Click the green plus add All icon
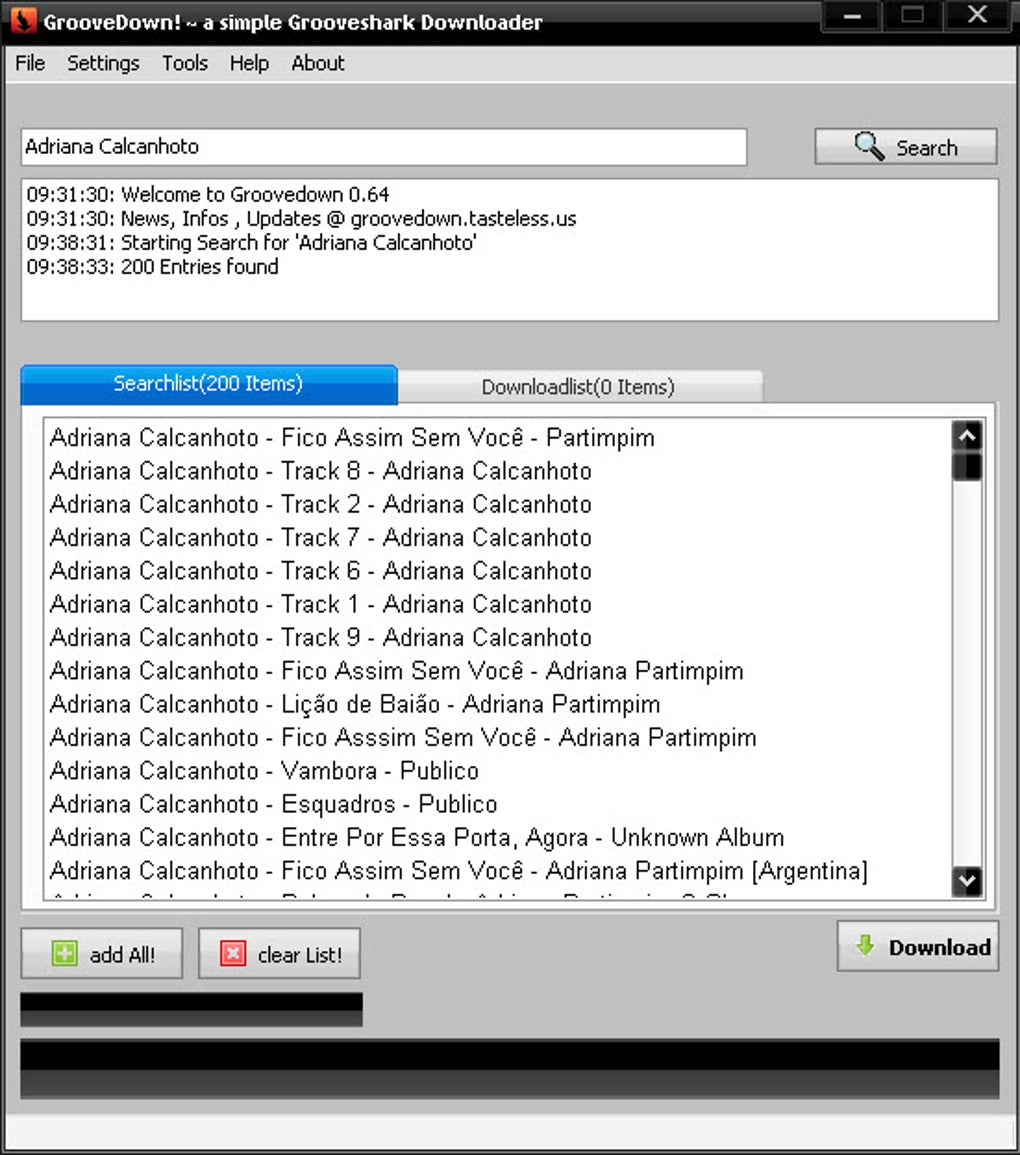The height and width of the screenshot is (1155, 1020). click(65, 953)
